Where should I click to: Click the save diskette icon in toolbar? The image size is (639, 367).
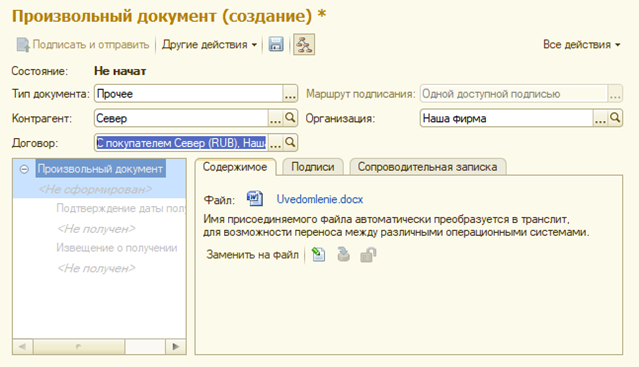(276, 44)
